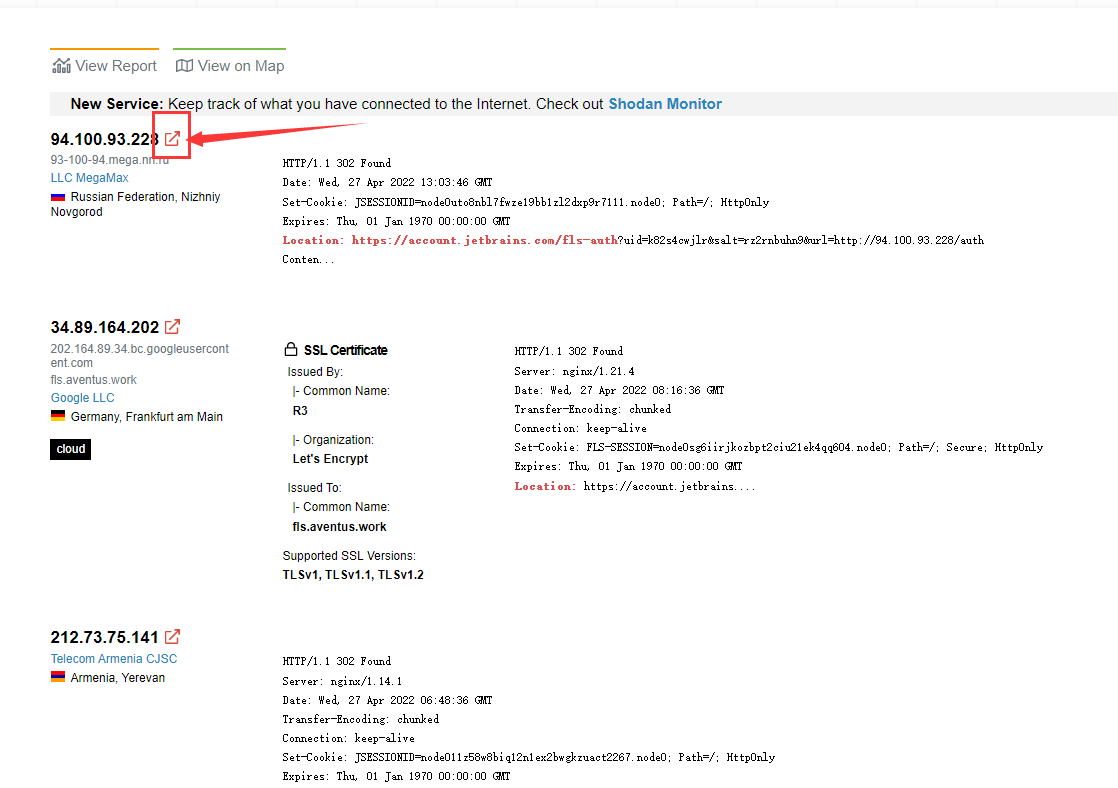The width and height of the screenshot is (1118, 788).
Task: Click the external link icon beside 212.73.75.141
Action: (x=172, y=637)
